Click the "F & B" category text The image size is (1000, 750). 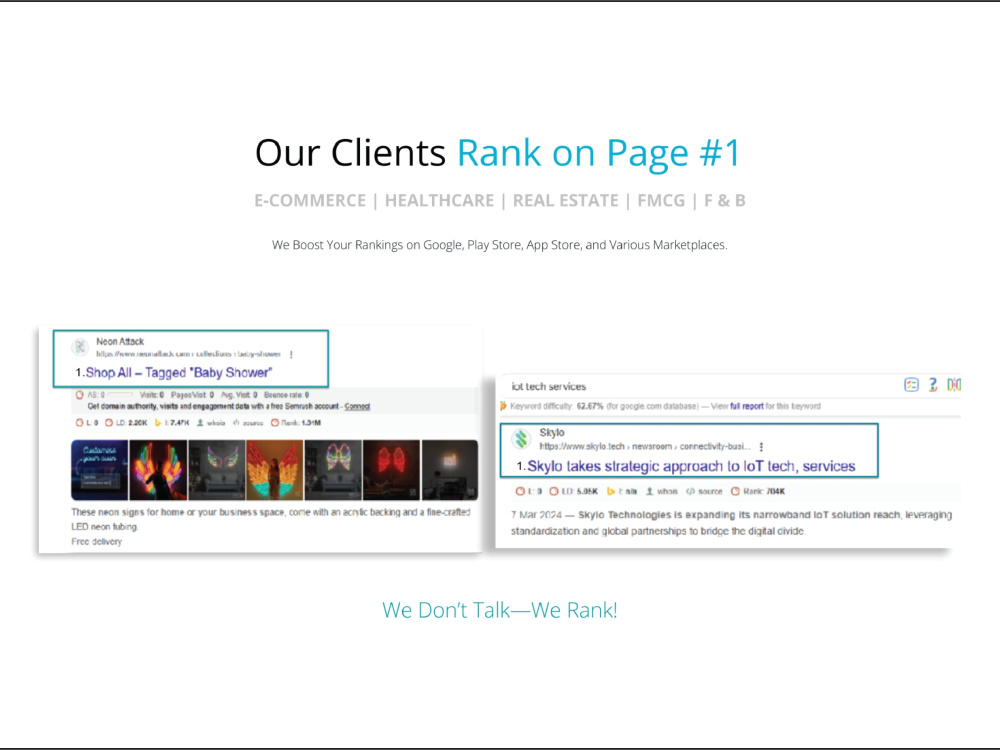click(724, 201)
